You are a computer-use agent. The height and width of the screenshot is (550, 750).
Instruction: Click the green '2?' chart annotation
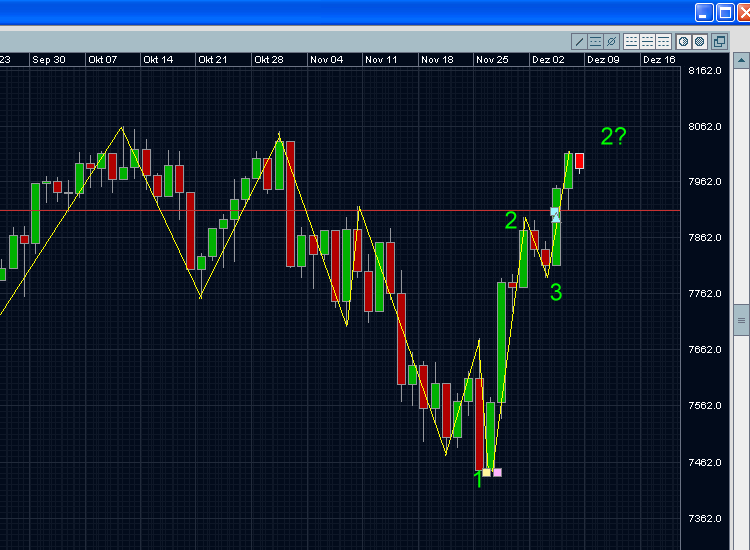tap(614, 137)
